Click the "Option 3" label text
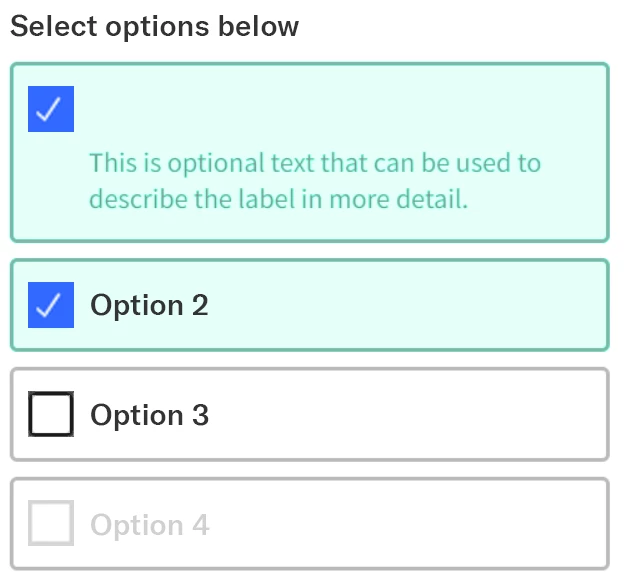This screenshot has height=581, width=625. [149, 415]
